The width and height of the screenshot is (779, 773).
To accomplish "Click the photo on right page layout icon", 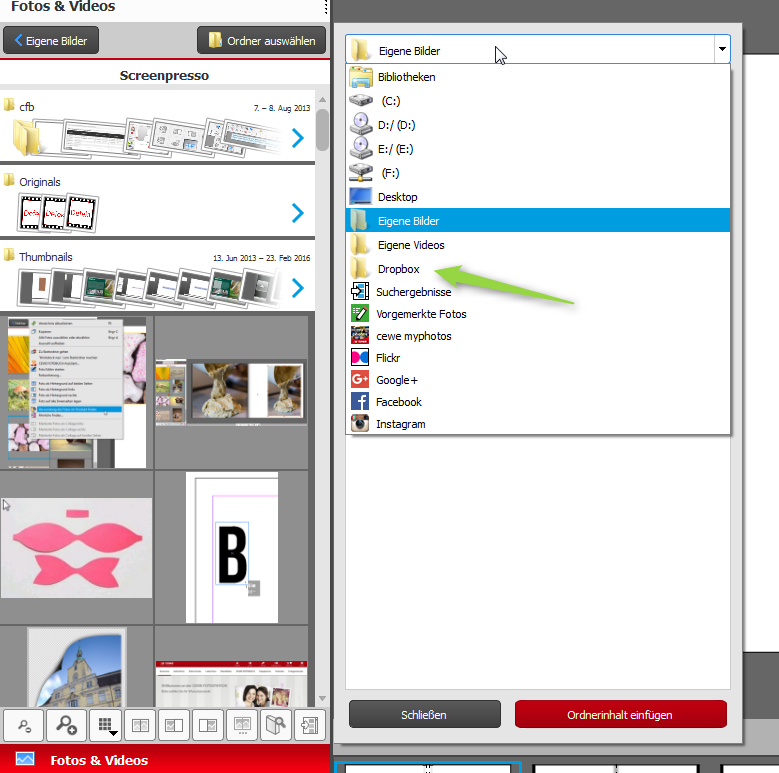I will coord(208,726).
